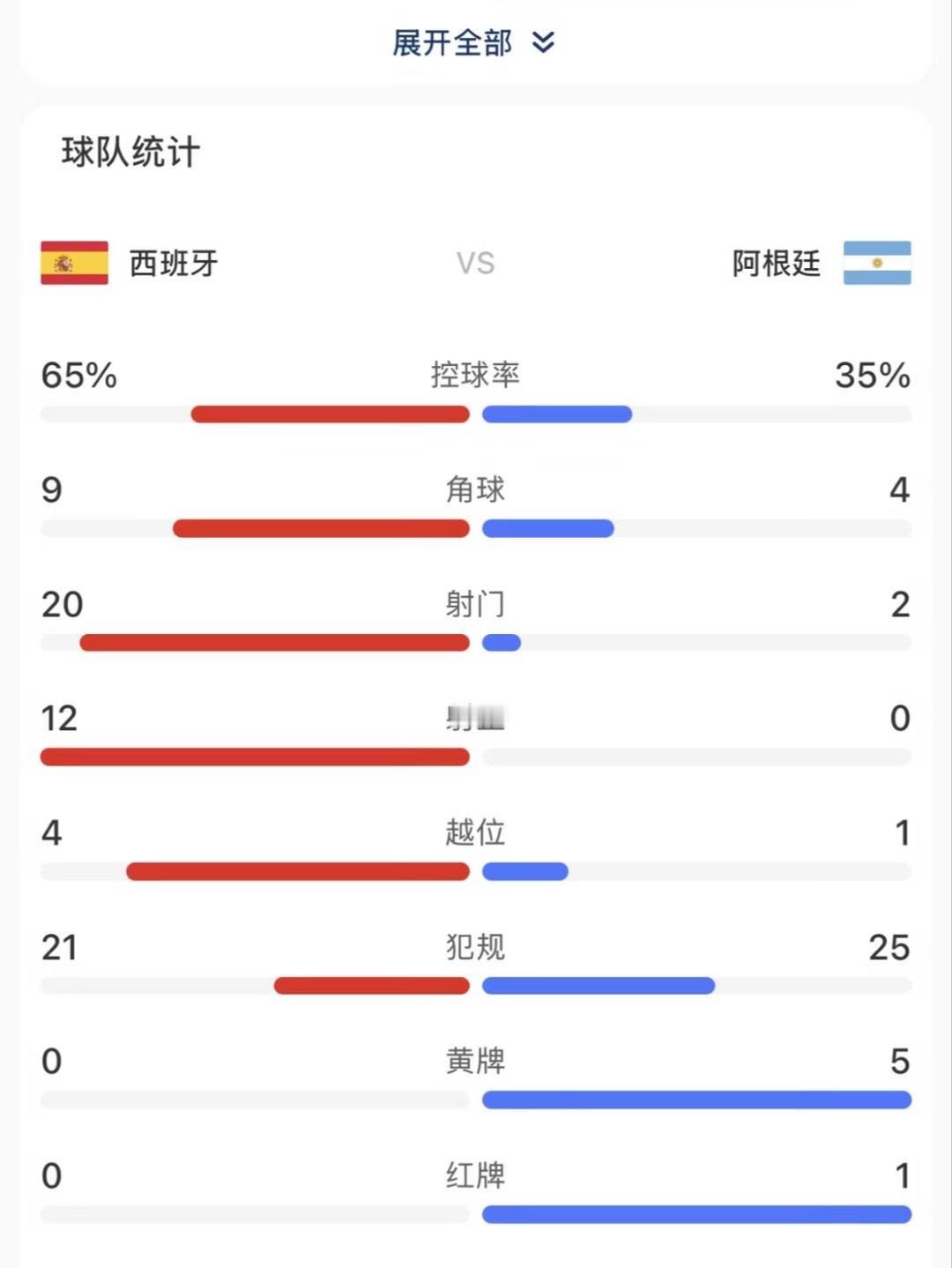Image resolution: width=952 pixels, height=1268 pixels.
Task: Click Argentina's blue fouls bar
Action: pyautogui.click(x=599, y=986)
